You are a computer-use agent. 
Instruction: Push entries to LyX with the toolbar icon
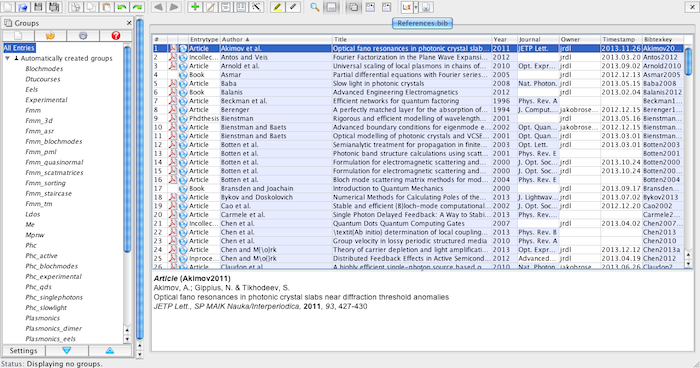coord(407,7)
